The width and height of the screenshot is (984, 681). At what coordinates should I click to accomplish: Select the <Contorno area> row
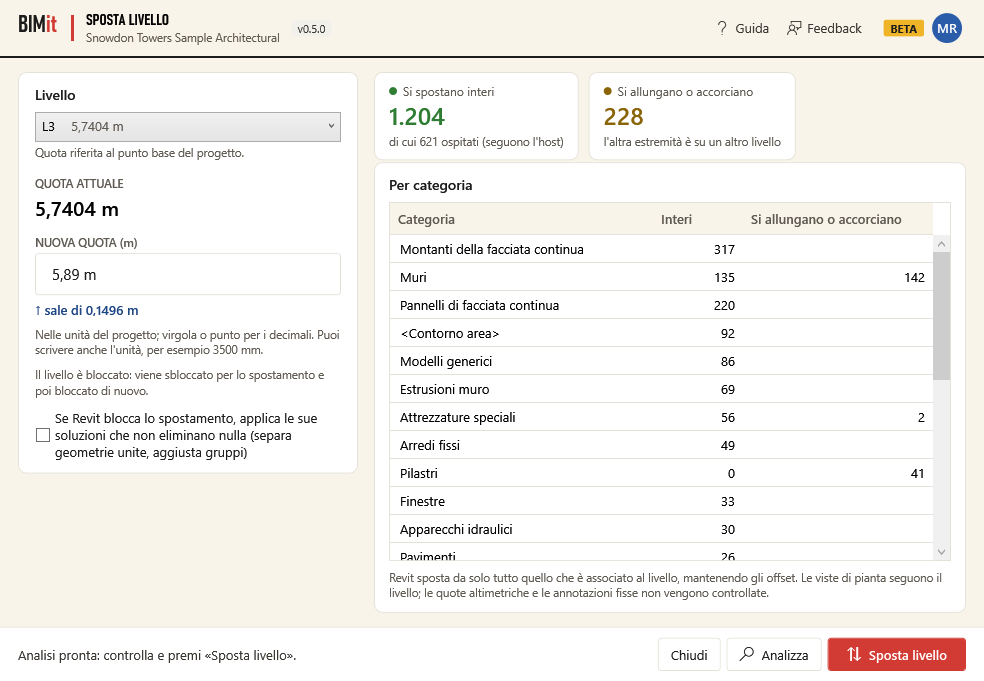pyautogui.click(x=661, y=333)
